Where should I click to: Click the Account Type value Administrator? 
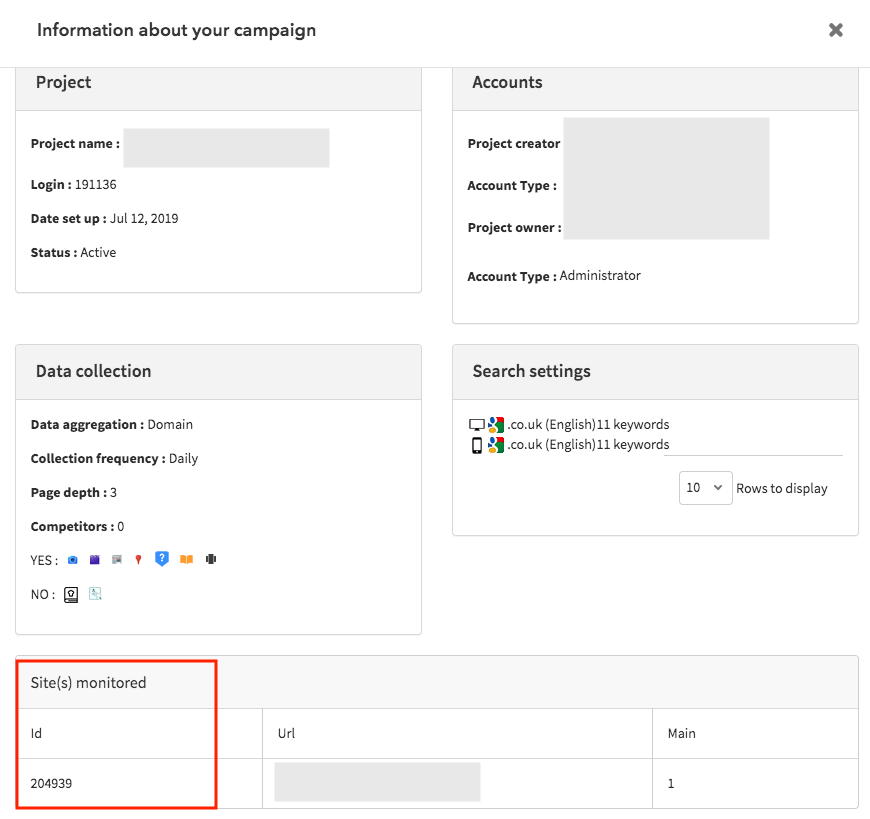(600, 276)
